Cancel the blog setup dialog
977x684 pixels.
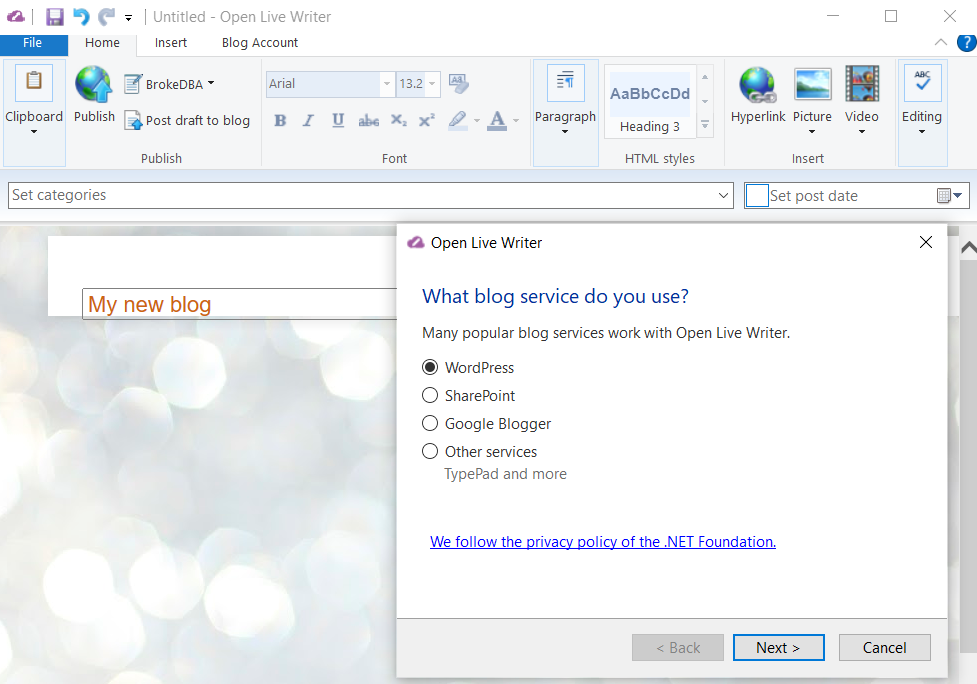coord(884,648)
